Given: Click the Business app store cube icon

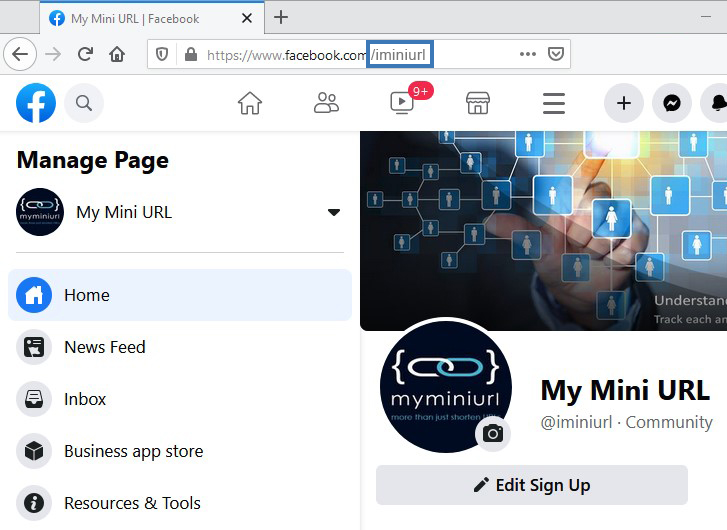Looking at the screenshot, I should (34, 451).
